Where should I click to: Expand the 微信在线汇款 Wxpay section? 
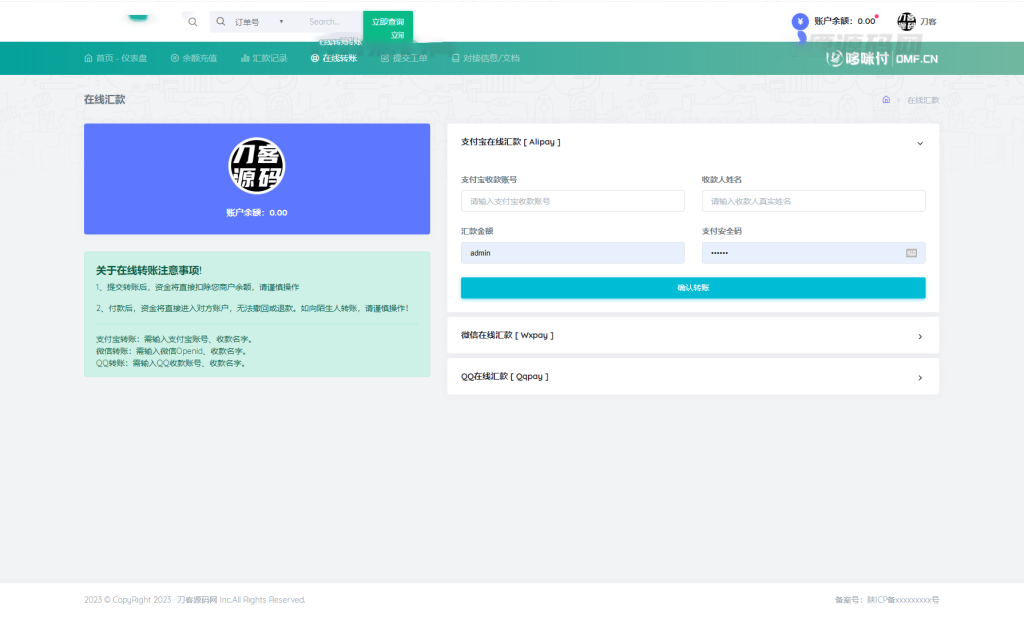click(x=693, y=336)
